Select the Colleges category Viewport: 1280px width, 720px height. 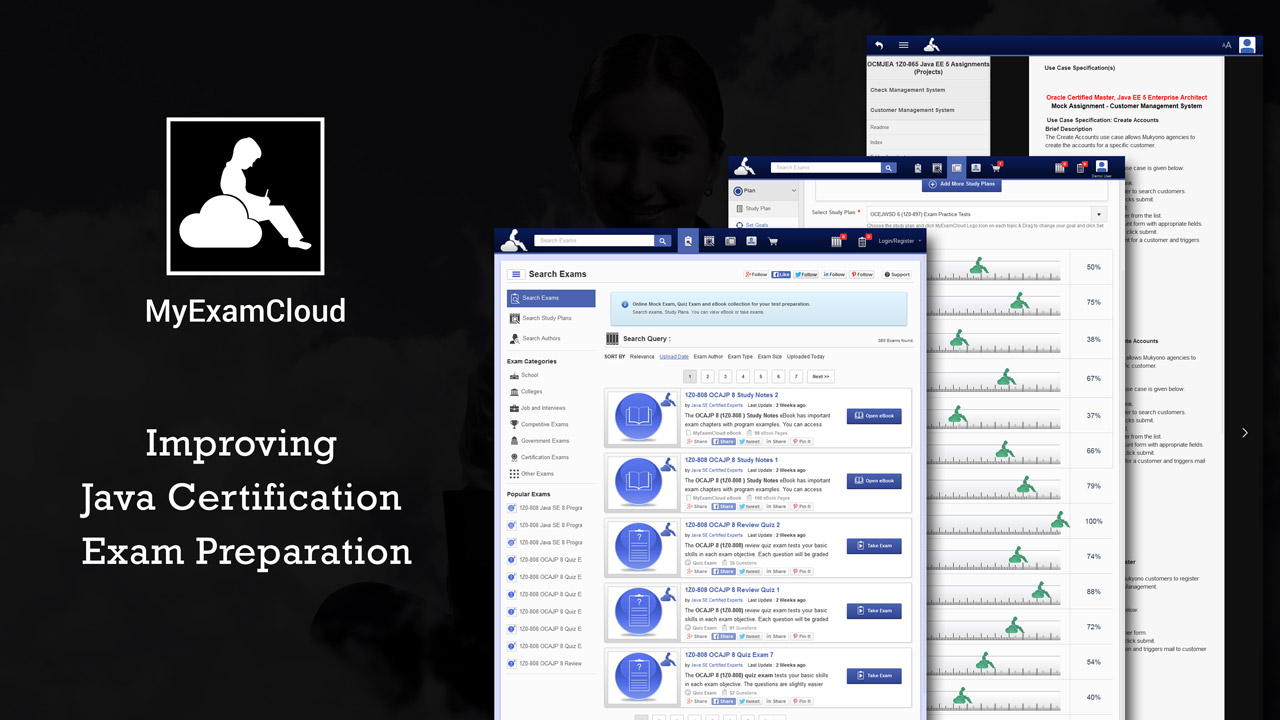526,392
